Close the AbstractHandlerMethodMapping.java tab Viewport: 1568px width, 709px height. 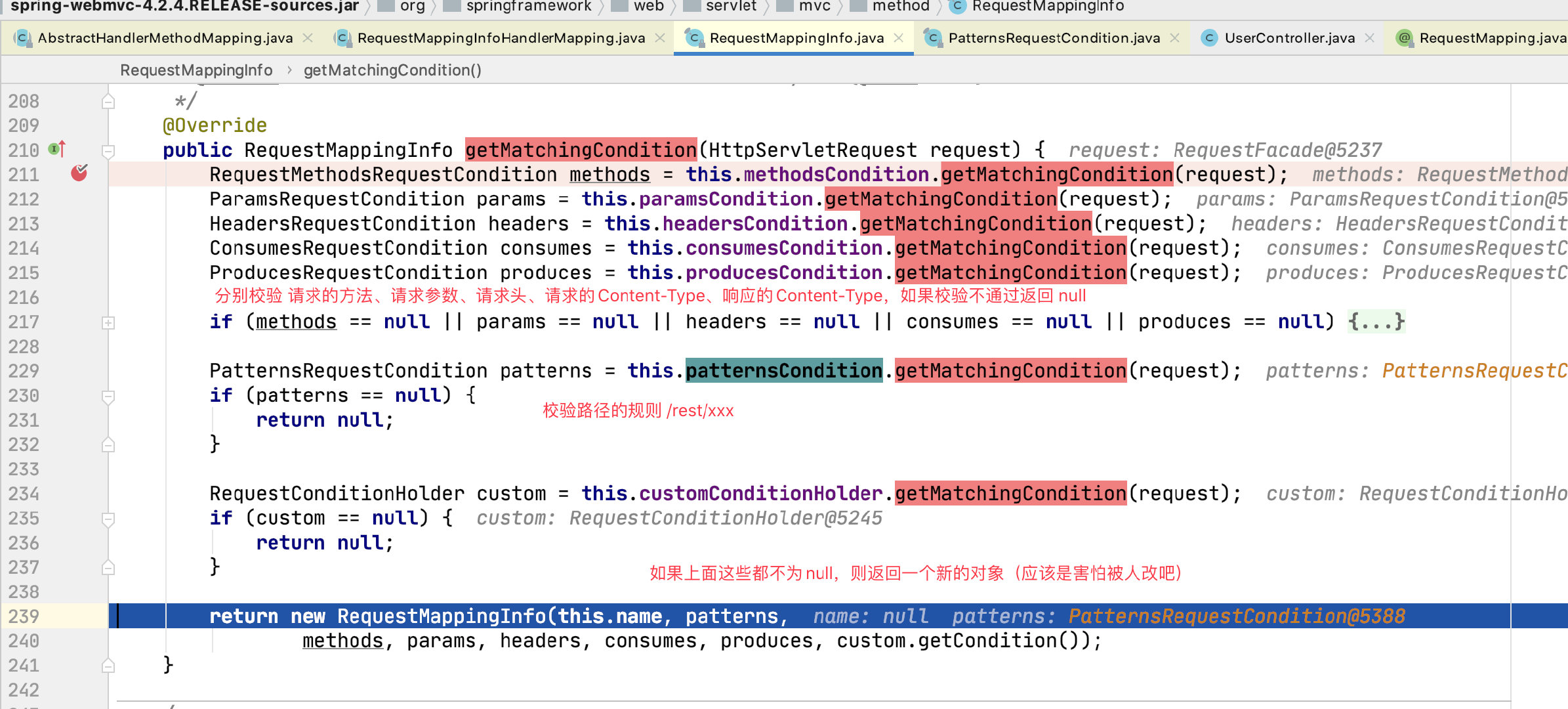pyautogui.click(x=308, y=38)
